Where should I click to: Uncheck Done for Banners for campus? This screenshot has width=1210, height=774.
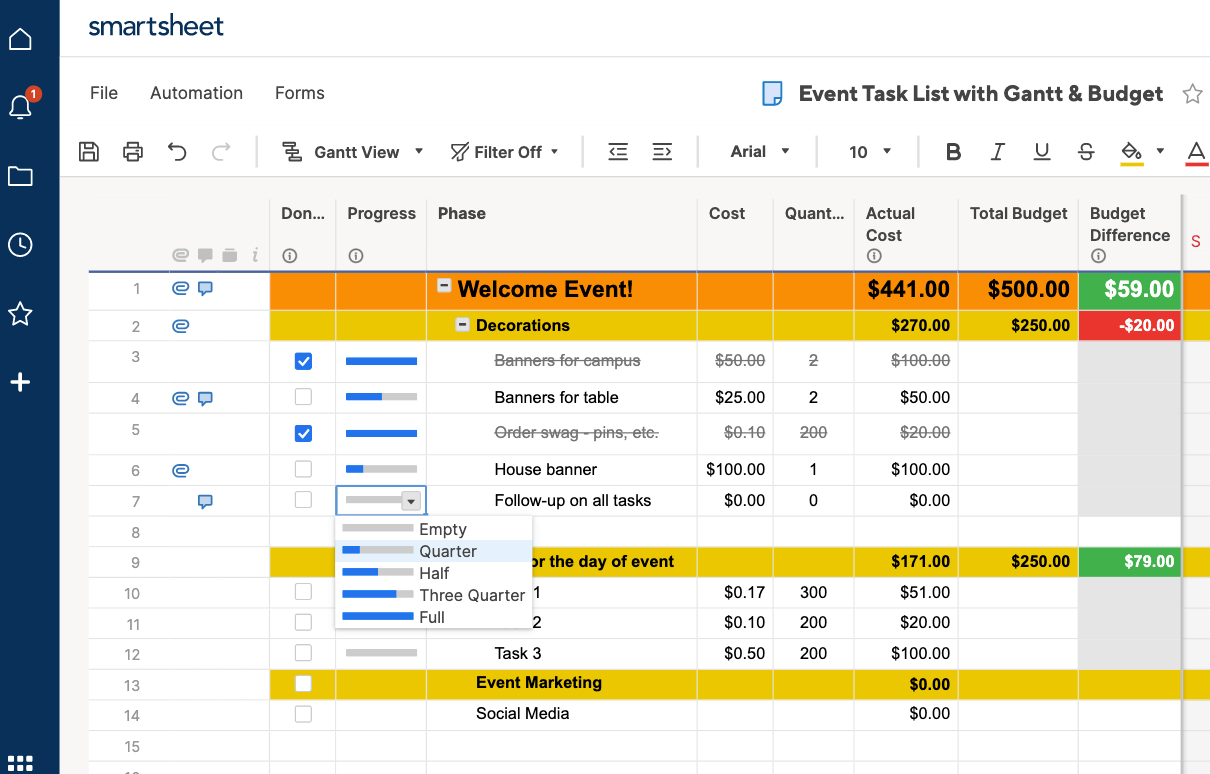tap(303, 361)
